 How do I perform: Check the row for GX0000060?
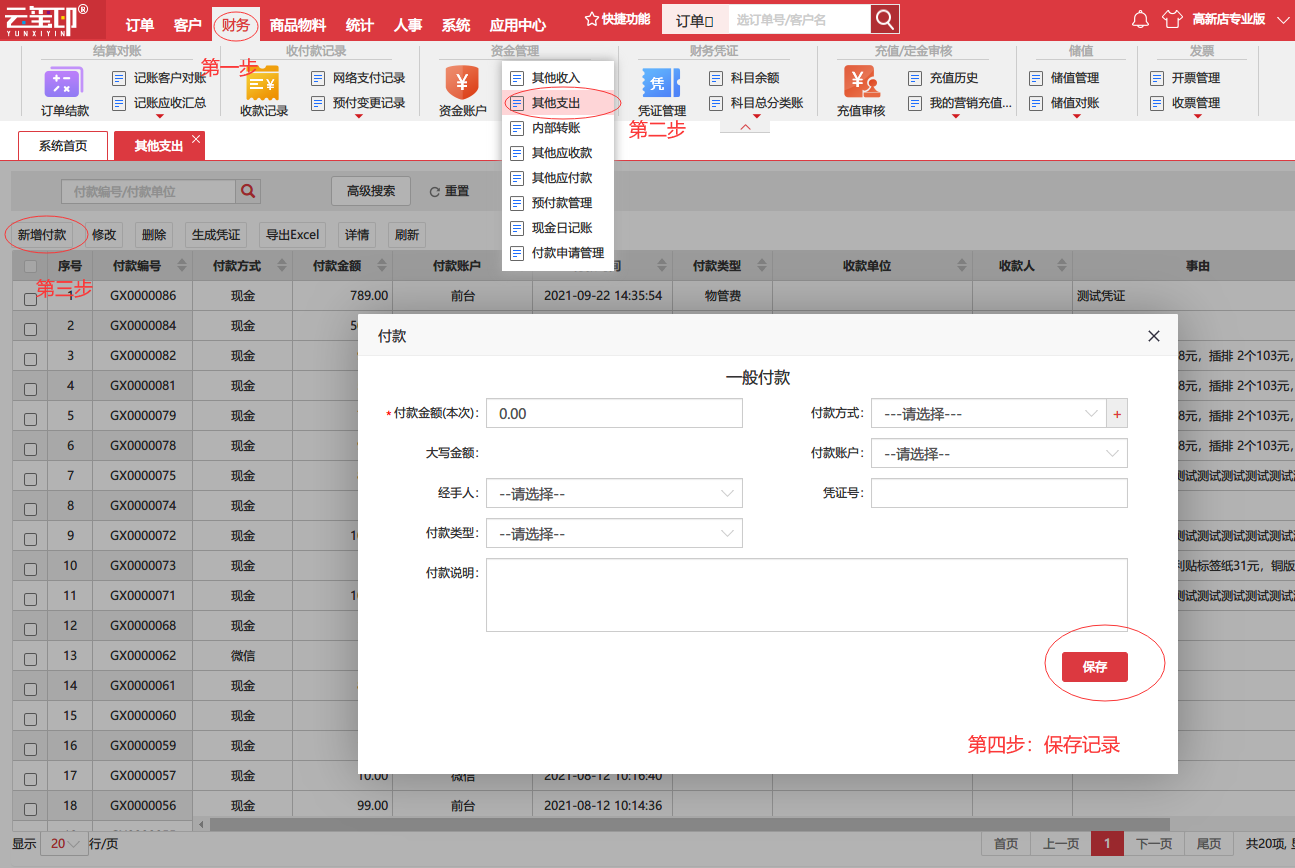click(x=30, y=718)
